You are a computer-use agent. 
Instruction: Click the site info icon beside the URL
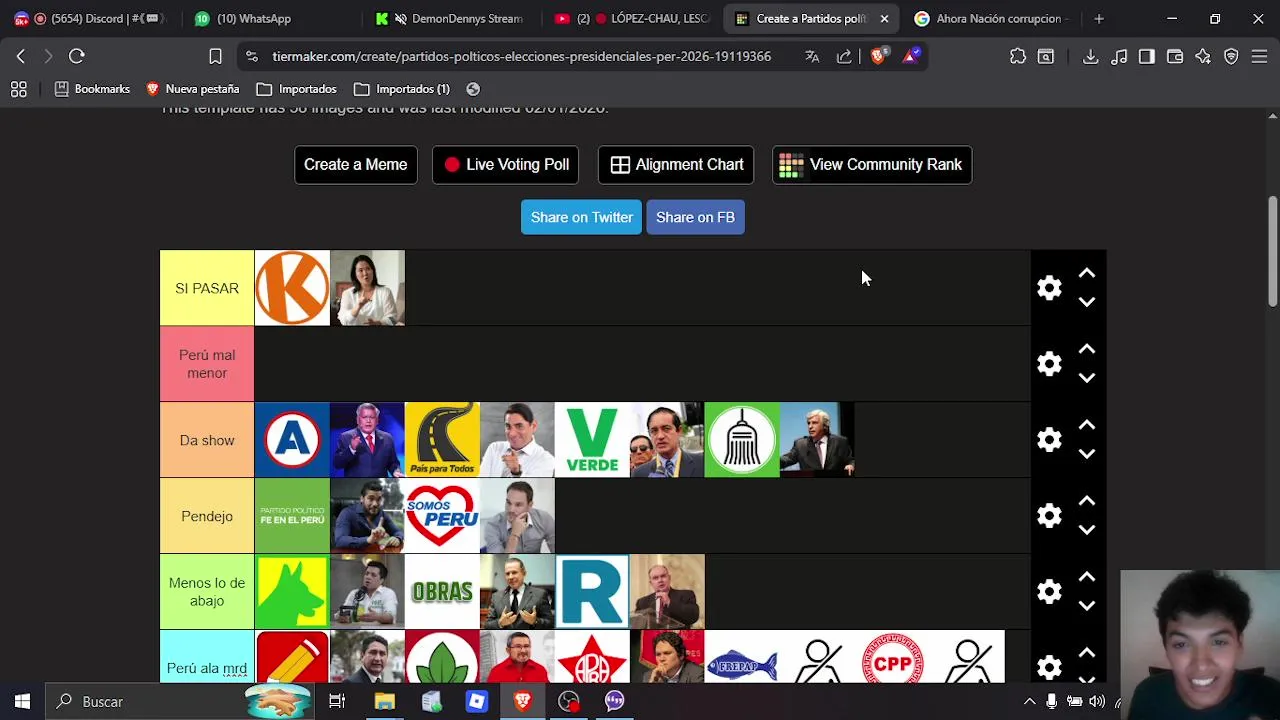pyautogui.click(x=251, y=56)
